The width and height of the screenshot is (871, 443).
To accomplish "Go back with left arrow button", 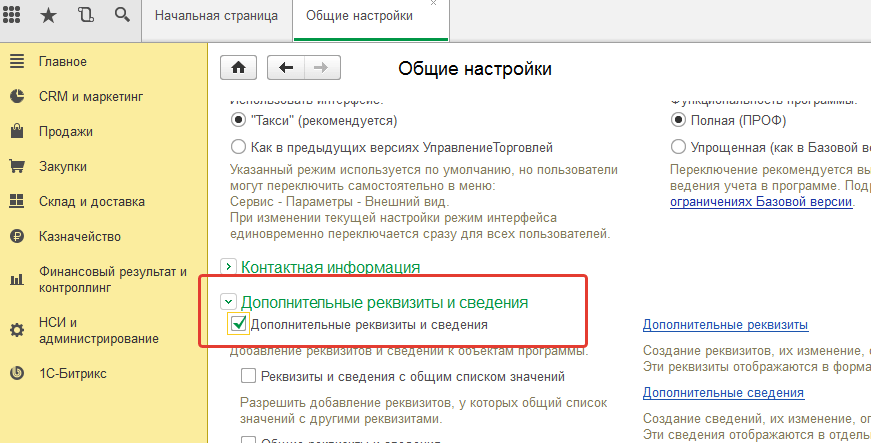I will pos(287,67).
